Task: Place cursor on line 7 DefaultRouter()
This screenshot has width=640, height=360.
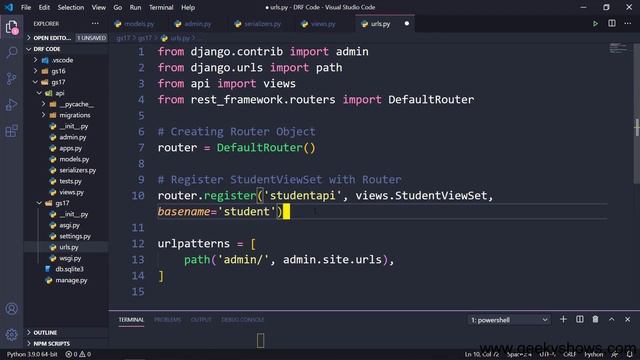Action: click(x=266, y=148)
